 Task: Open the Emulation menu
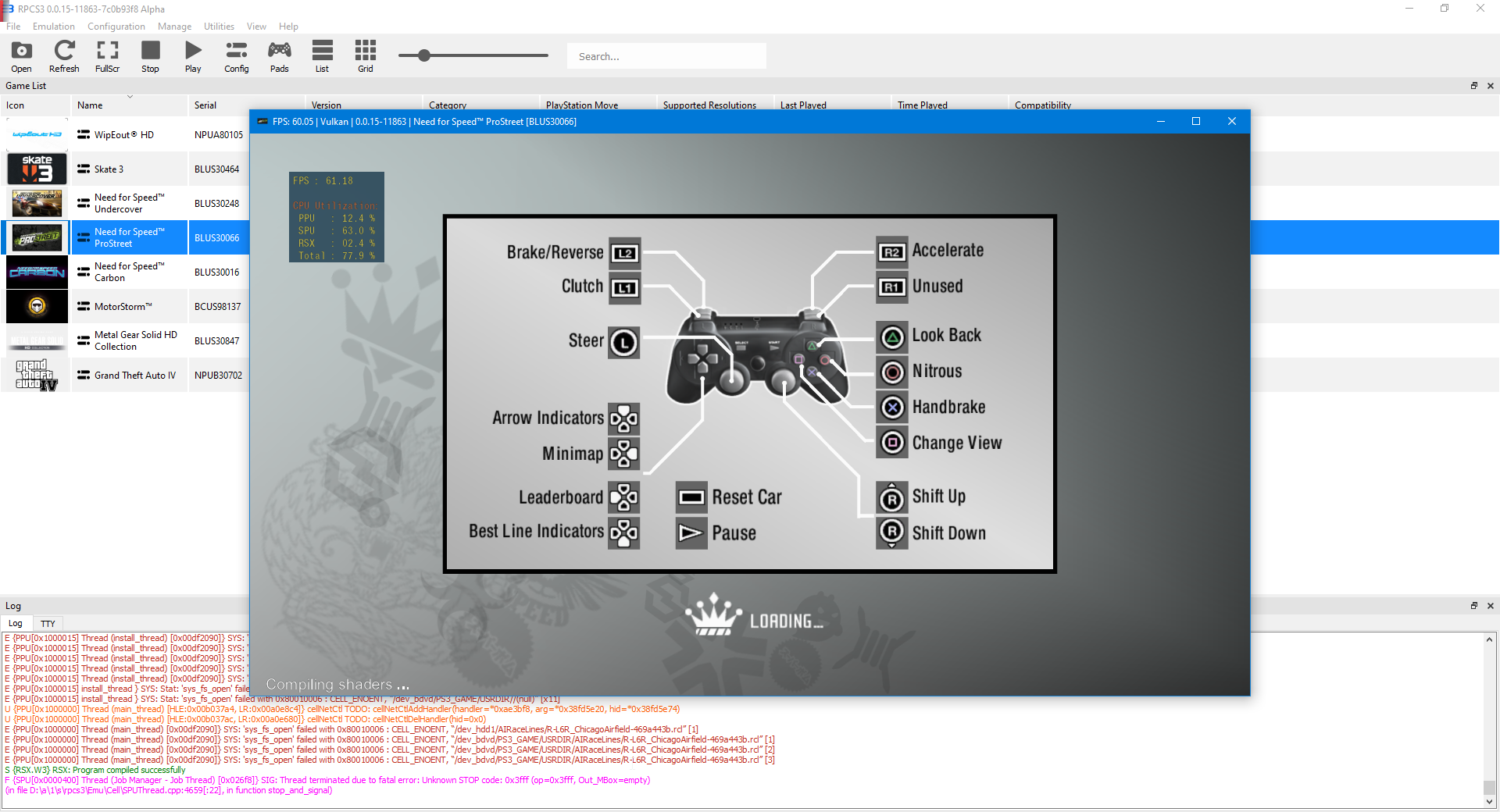pos(53,26)
